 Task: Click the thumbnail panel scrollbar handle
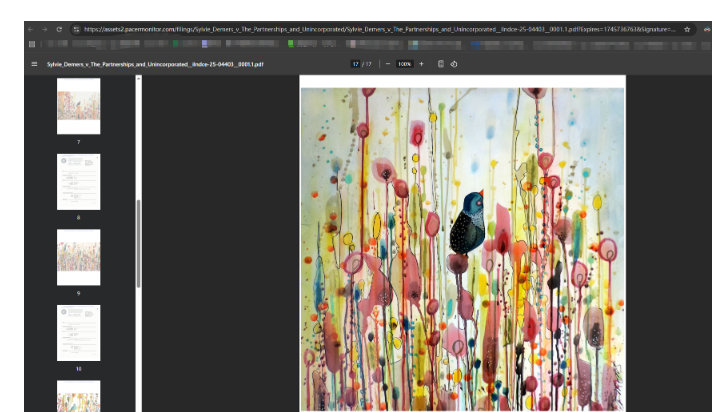click(x=138, y=243)
